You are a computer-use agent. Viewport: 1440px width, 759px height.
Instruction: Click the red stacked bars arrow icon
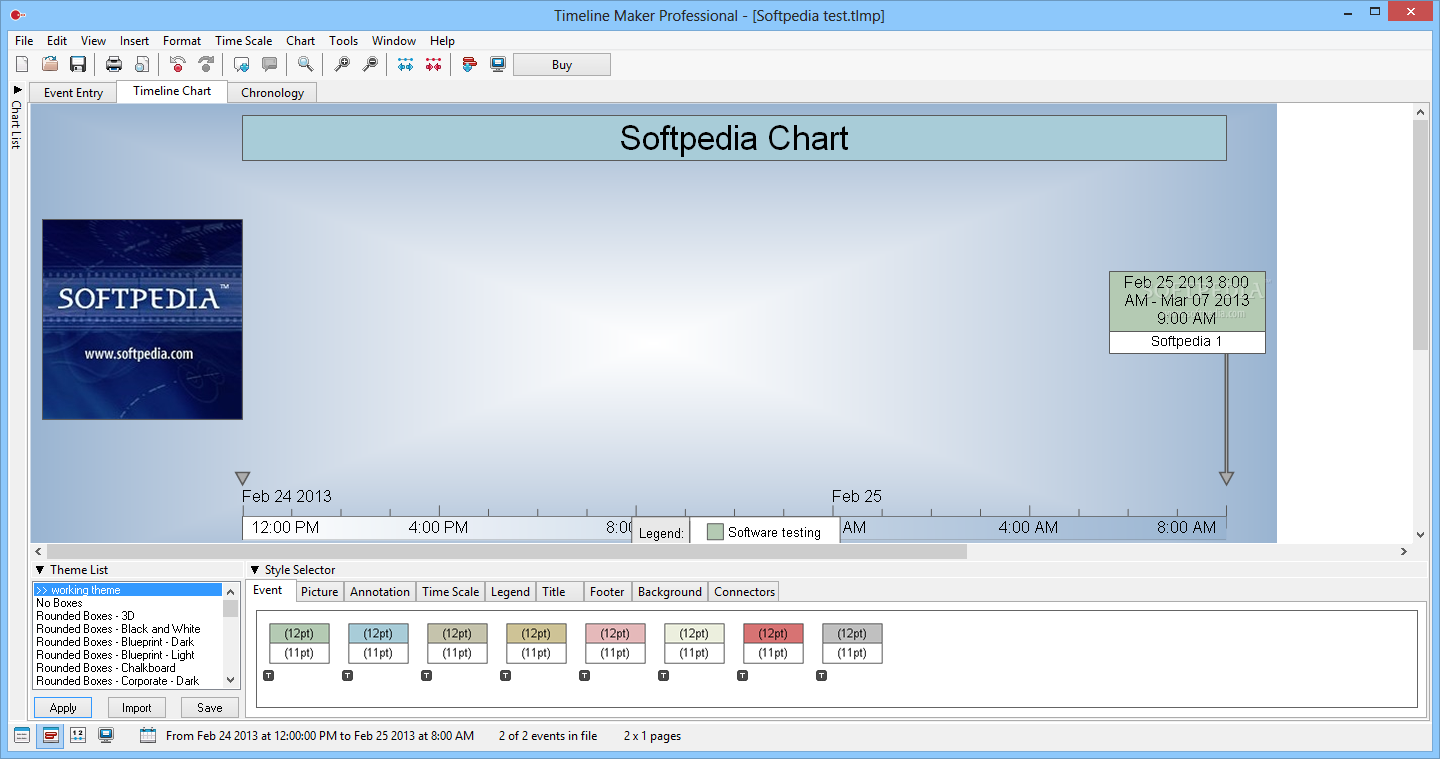469,65
